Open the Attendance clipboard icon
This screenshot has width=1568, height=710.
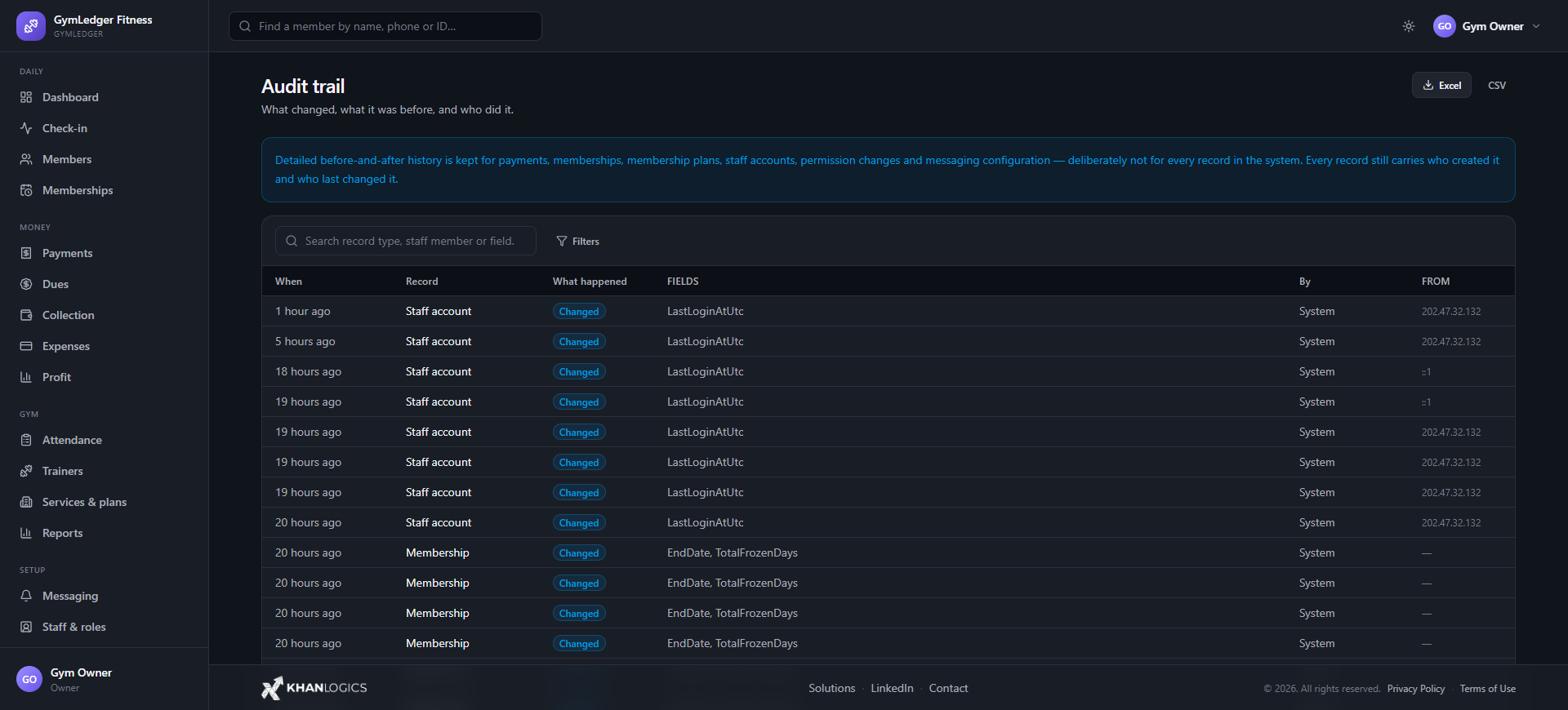pyautogui.click(x=26, y=440)
